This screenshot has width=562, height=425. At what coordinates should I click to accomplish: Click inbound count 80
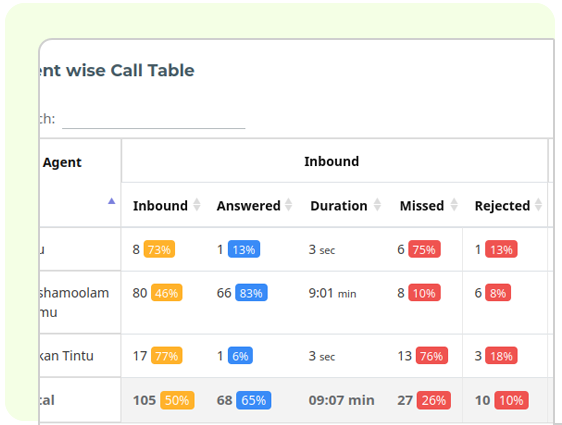tap(140, 293)
